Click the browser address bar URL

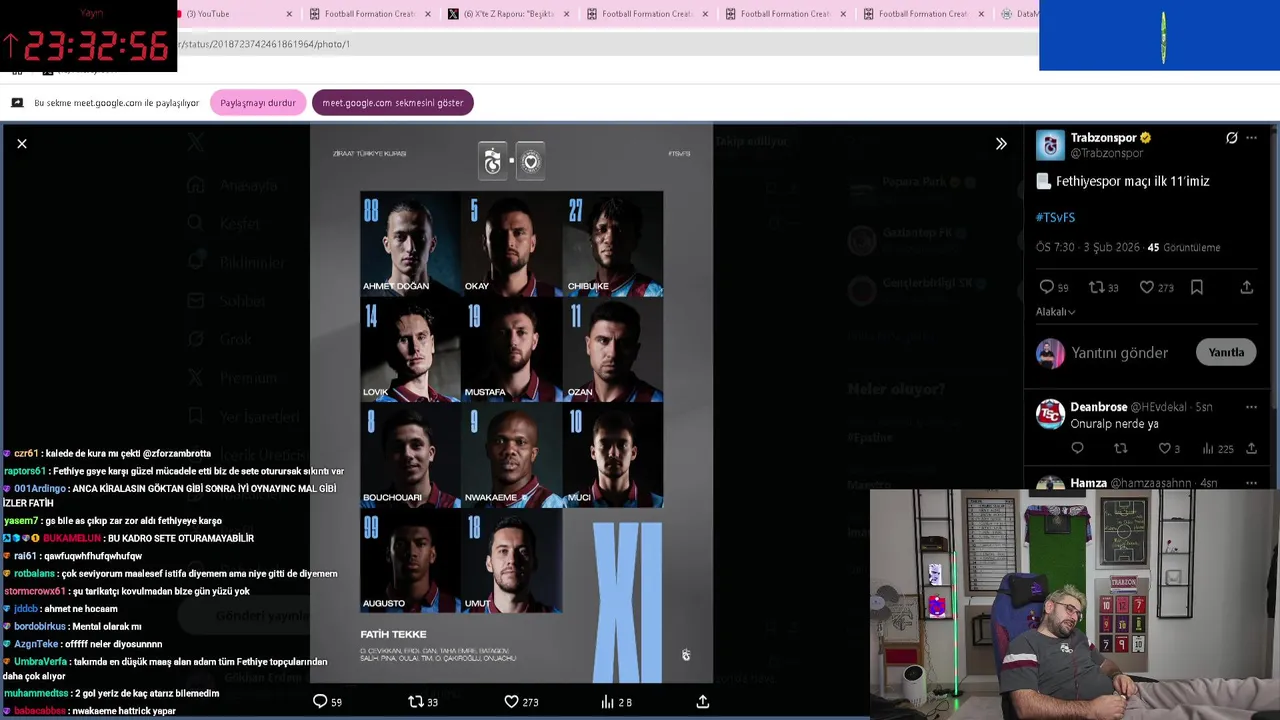[265, 44]
